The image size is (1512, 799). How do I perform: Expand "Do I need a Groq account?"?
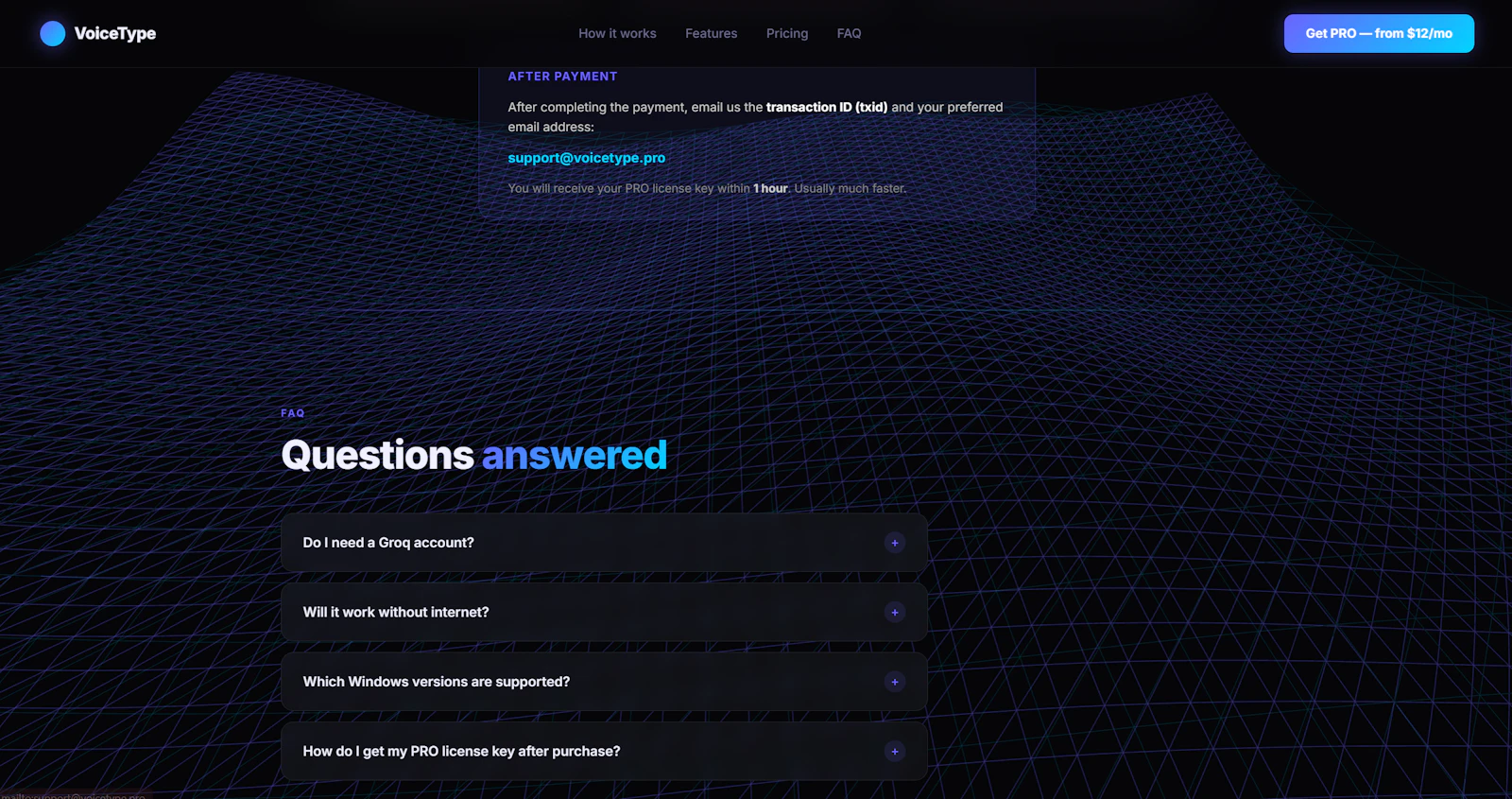point(604,543)
